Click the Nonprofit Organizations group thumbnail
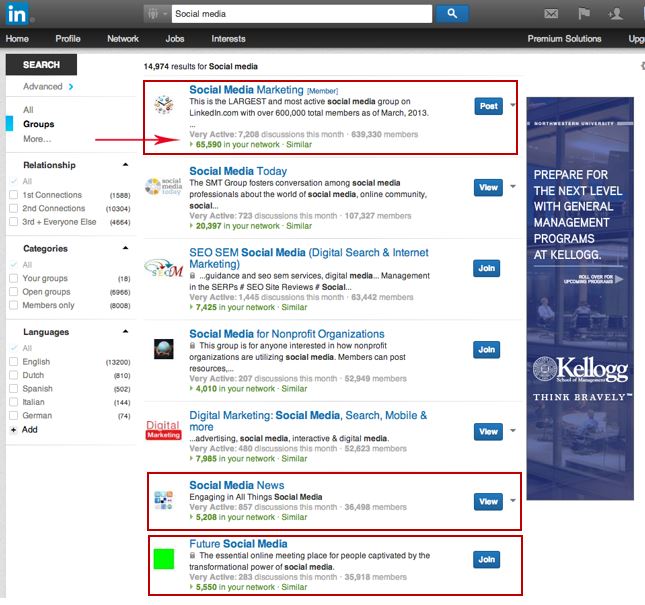 pos(163,349)
